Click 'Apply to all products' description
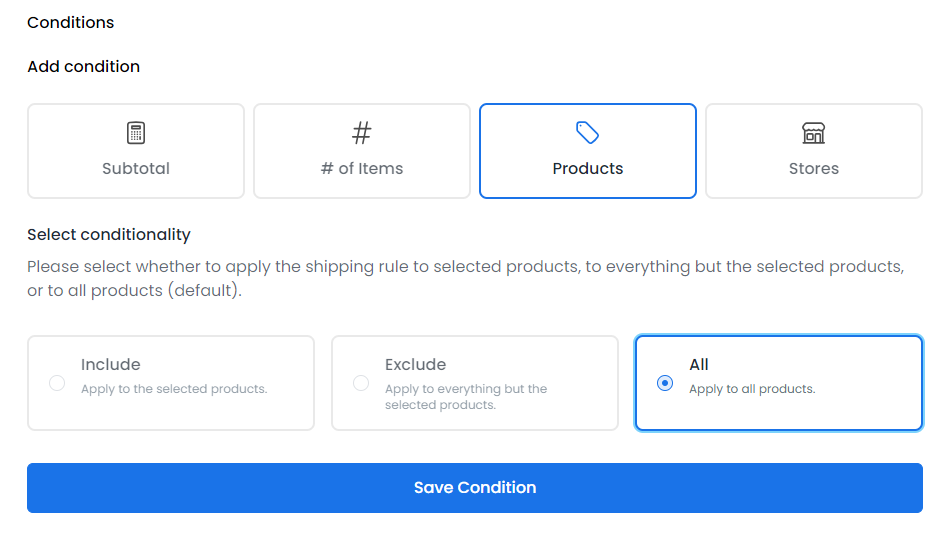Image resolution: width=946 pixels, height=541 pixels. coord(752,389)
